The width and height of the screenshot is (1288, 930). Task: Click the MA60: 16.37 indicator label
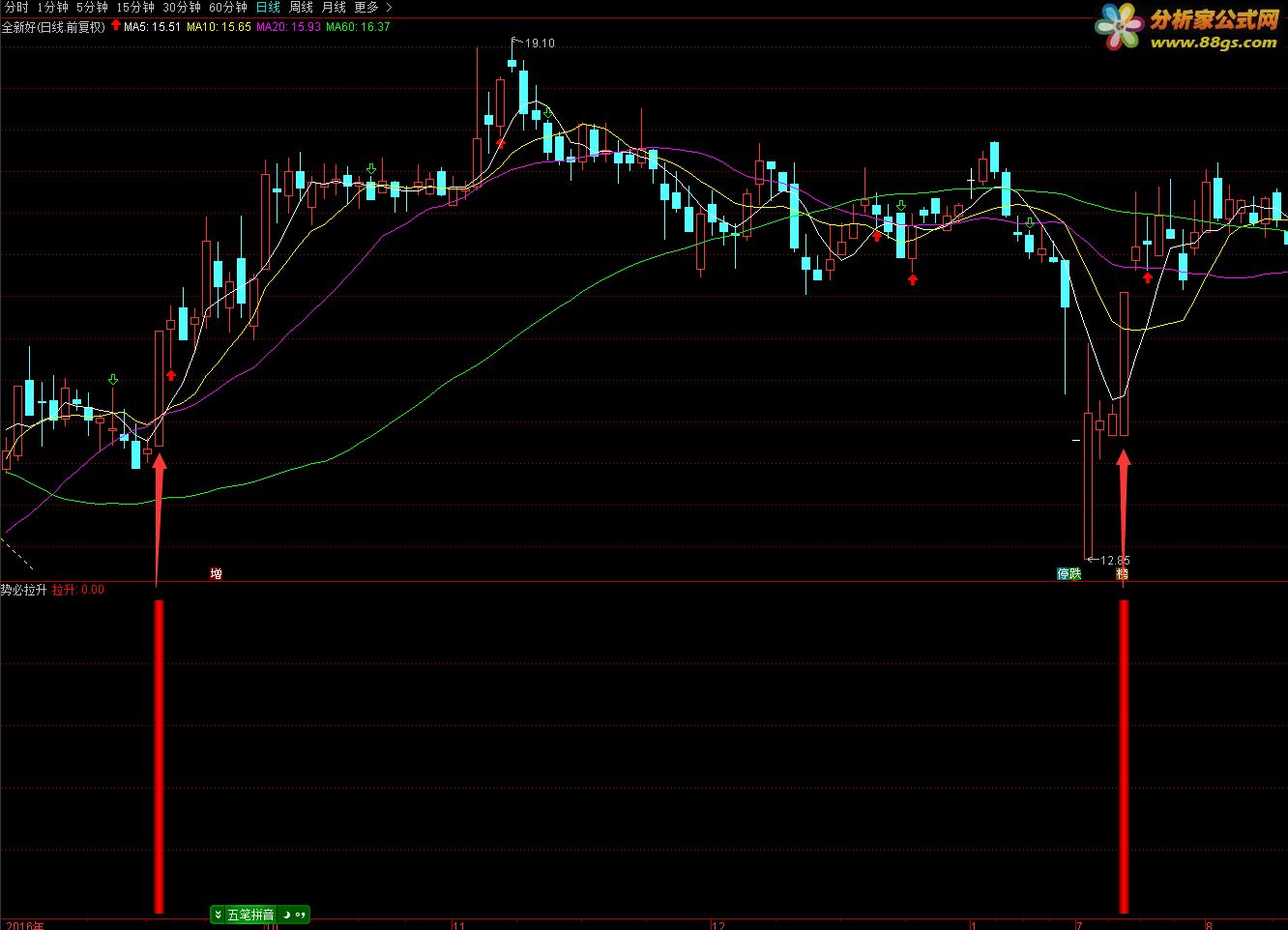(x=358, y=27)
